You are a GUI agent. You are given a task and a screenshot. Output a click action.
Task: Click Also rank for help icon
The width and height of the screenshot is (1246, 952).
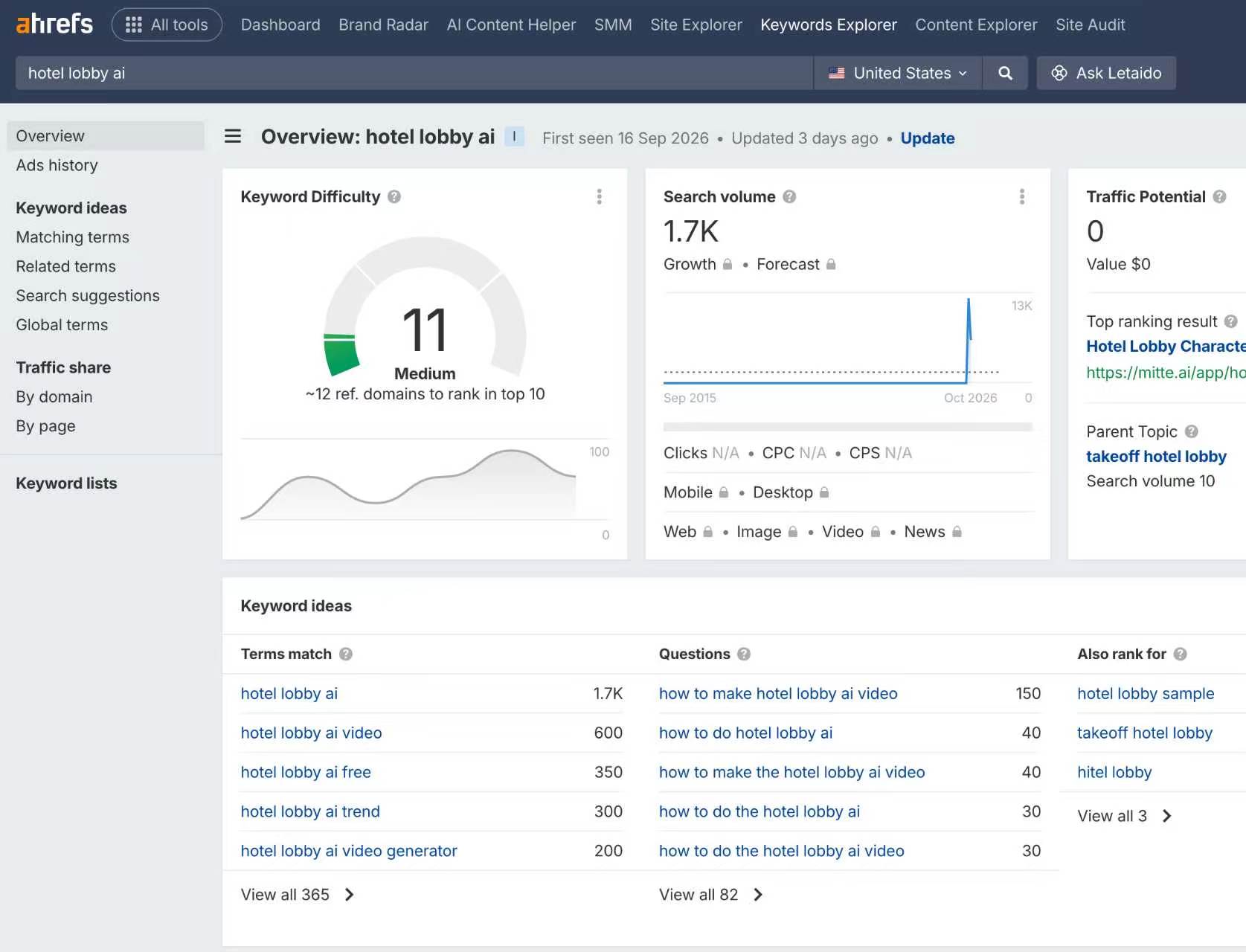tap(1180, 654)
